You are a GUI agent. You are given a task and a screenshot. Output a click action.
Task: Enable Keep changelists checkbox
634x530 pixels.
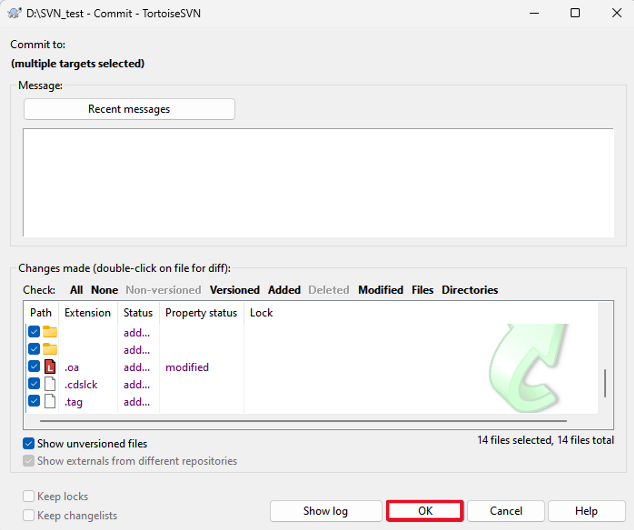coord(28,515)
